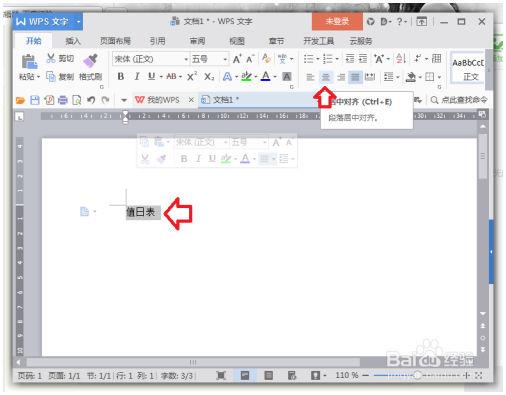
Task: Toggle center alignment (居中对齐) button
Action: (x=325, y=77)
